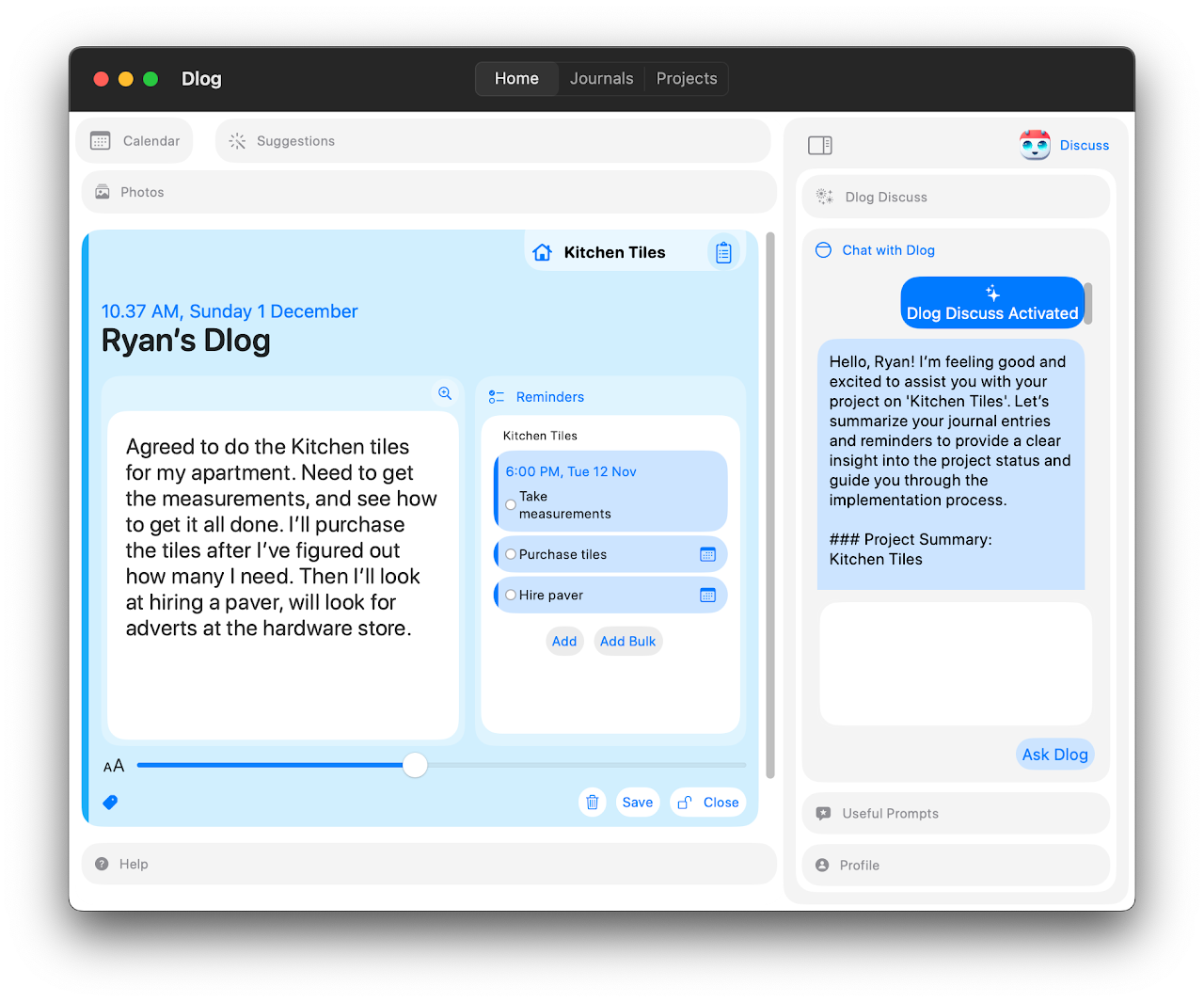Check off Purchase tiles reminder

511,554
